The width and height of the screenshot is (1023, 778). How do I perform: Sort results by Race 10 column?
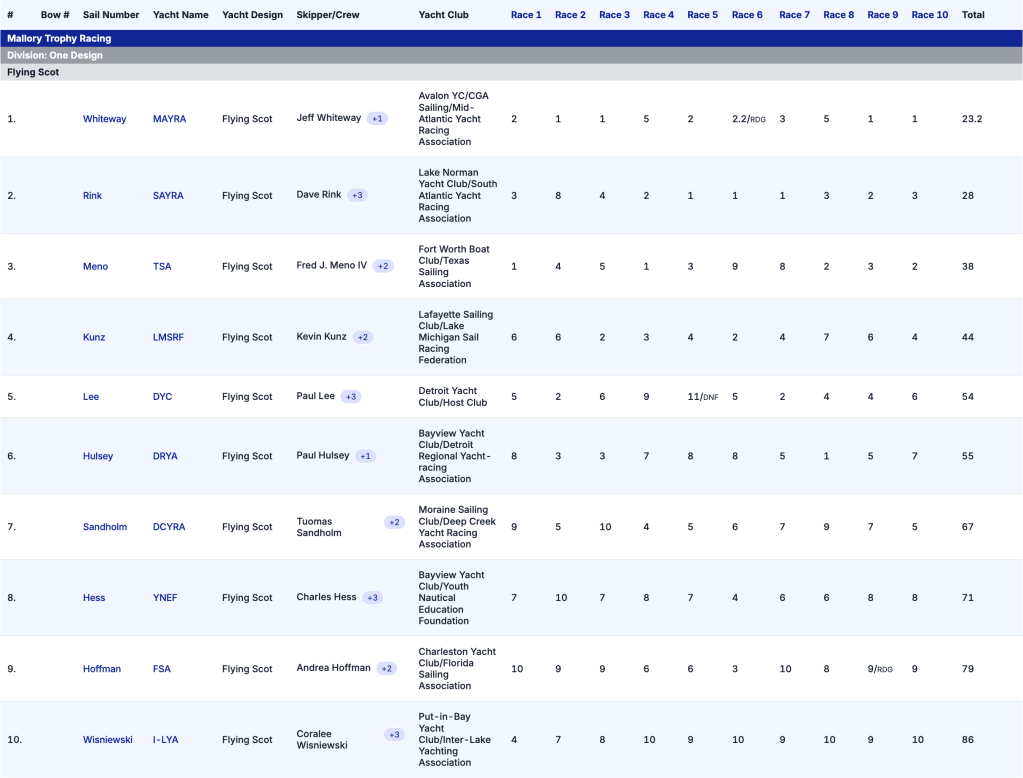pyautogui.click(x=929, y=15)
